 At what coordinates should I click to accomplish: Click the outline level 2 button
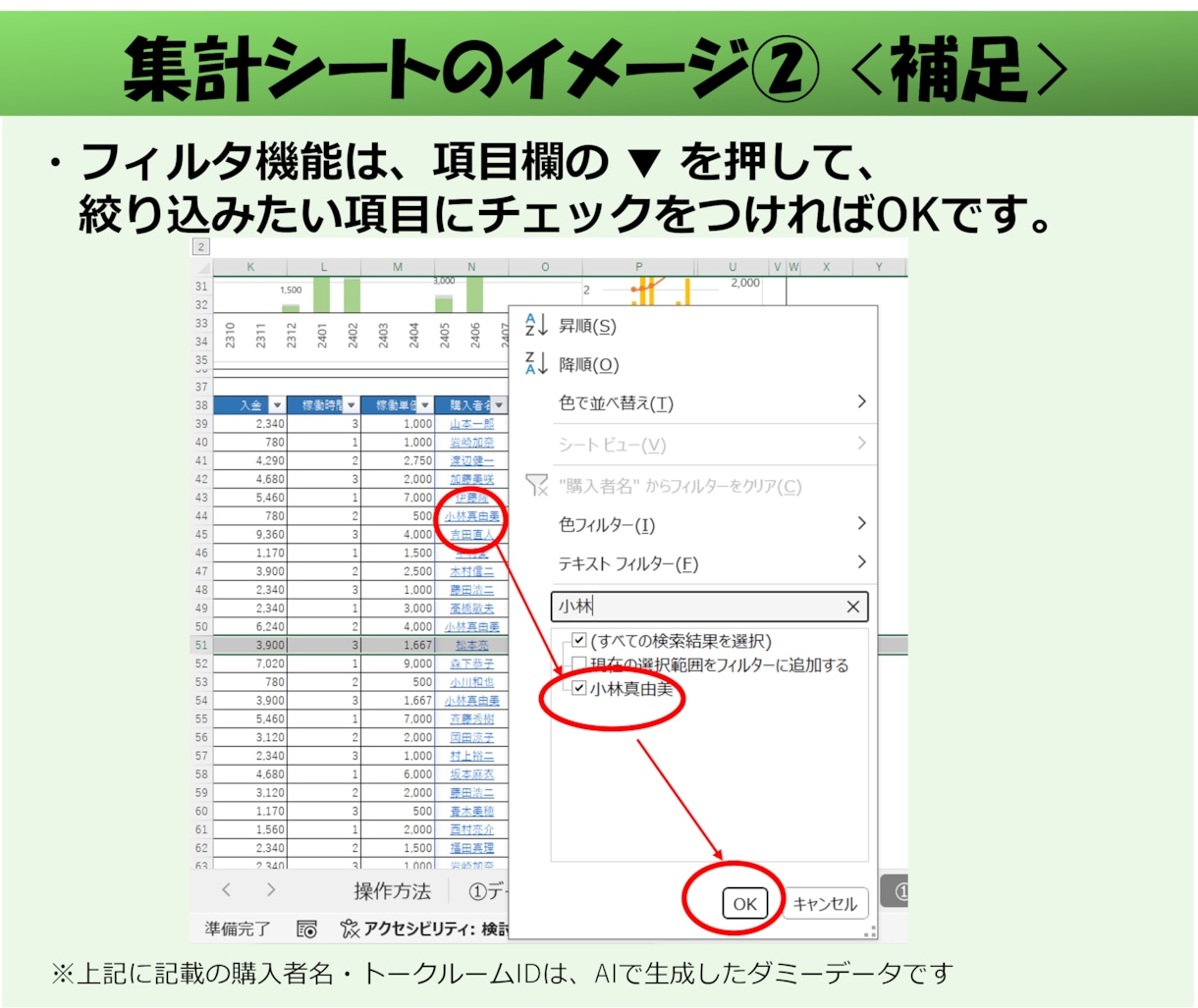pyautogui.click(x=200, y=246)
